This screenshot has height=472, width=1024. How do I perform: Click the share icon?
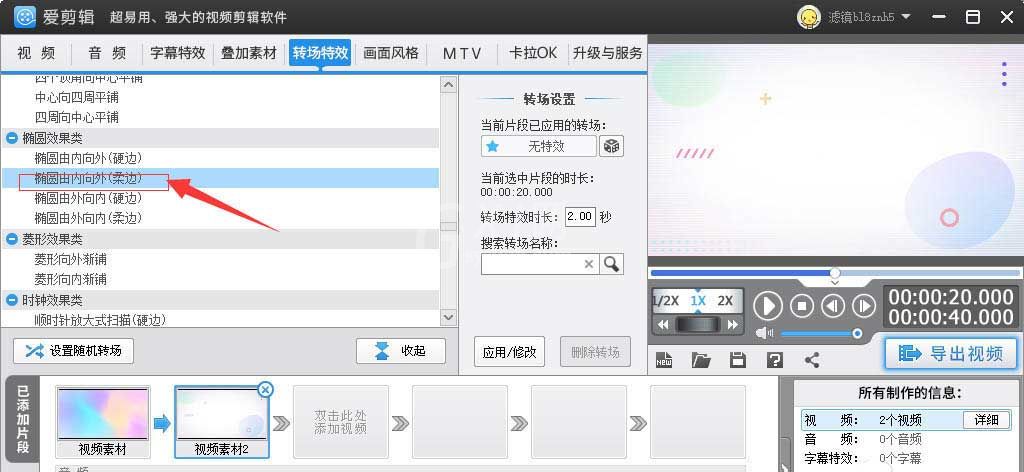point(812,360)
